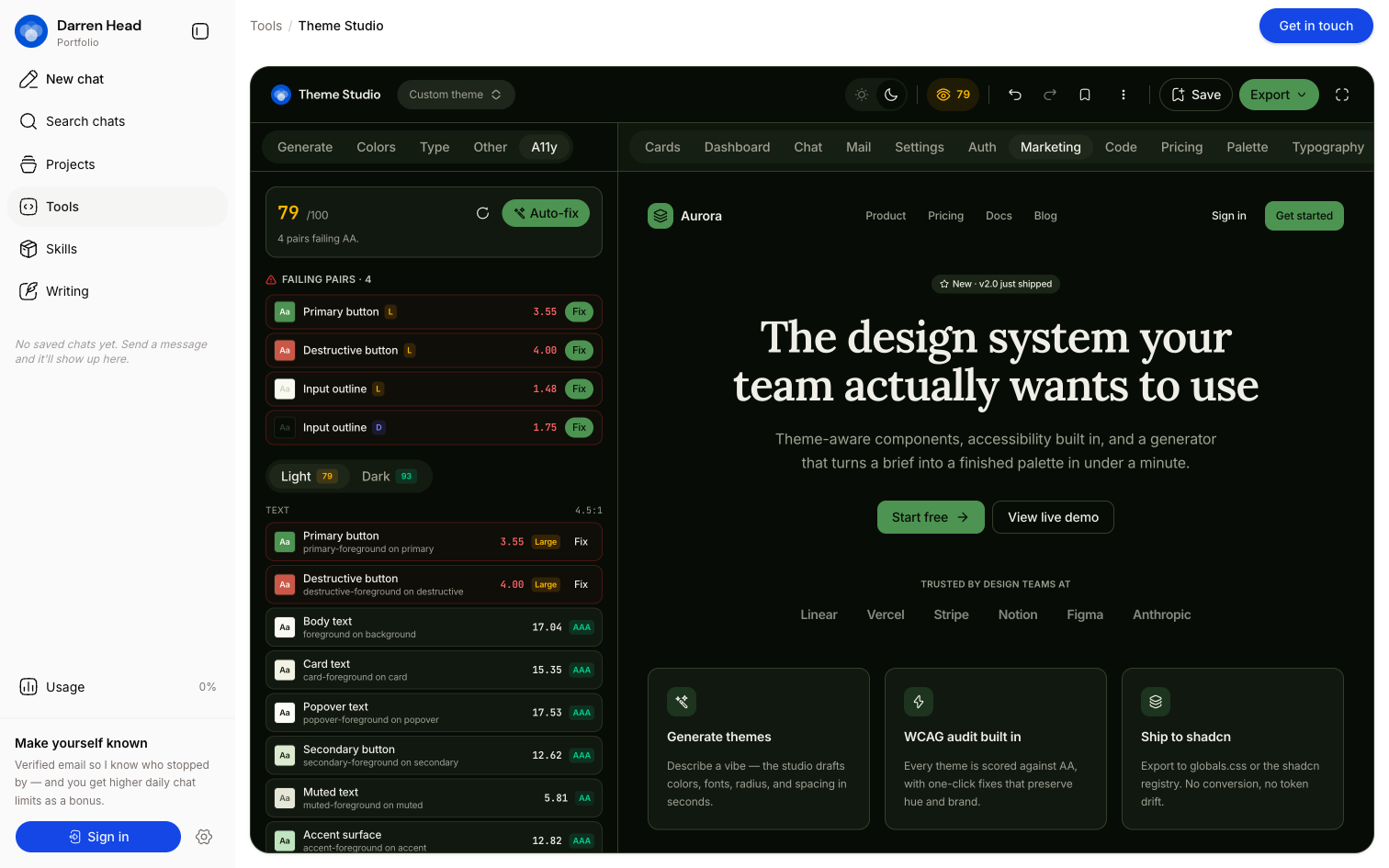Click the Tools breadcrumb link
Screen dimensions: 1389x868
click(x=266, y=26)
